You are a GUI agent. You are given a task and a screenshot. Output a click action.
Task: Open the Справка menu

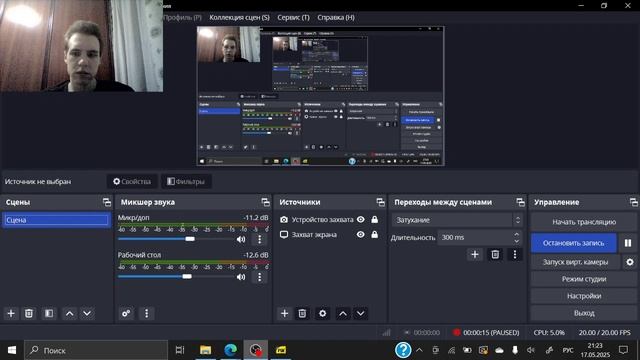tap(336, 18)
